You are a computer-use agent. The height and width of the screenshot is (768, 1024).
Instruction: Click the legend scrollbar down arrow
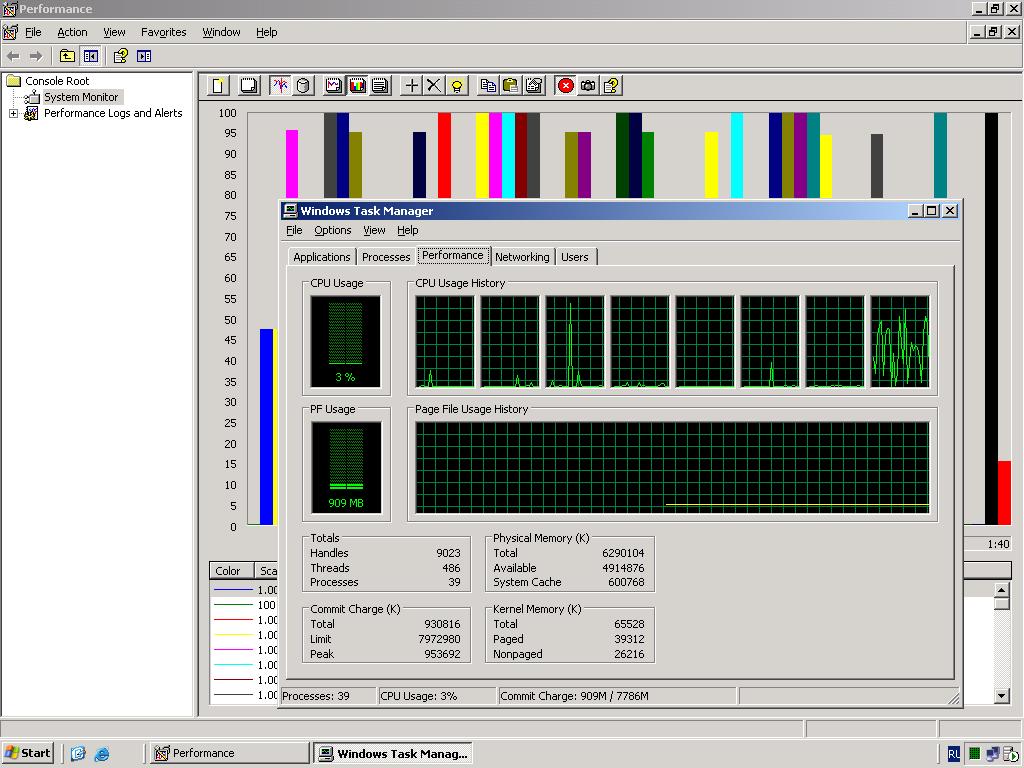(x=1002, y=696)
